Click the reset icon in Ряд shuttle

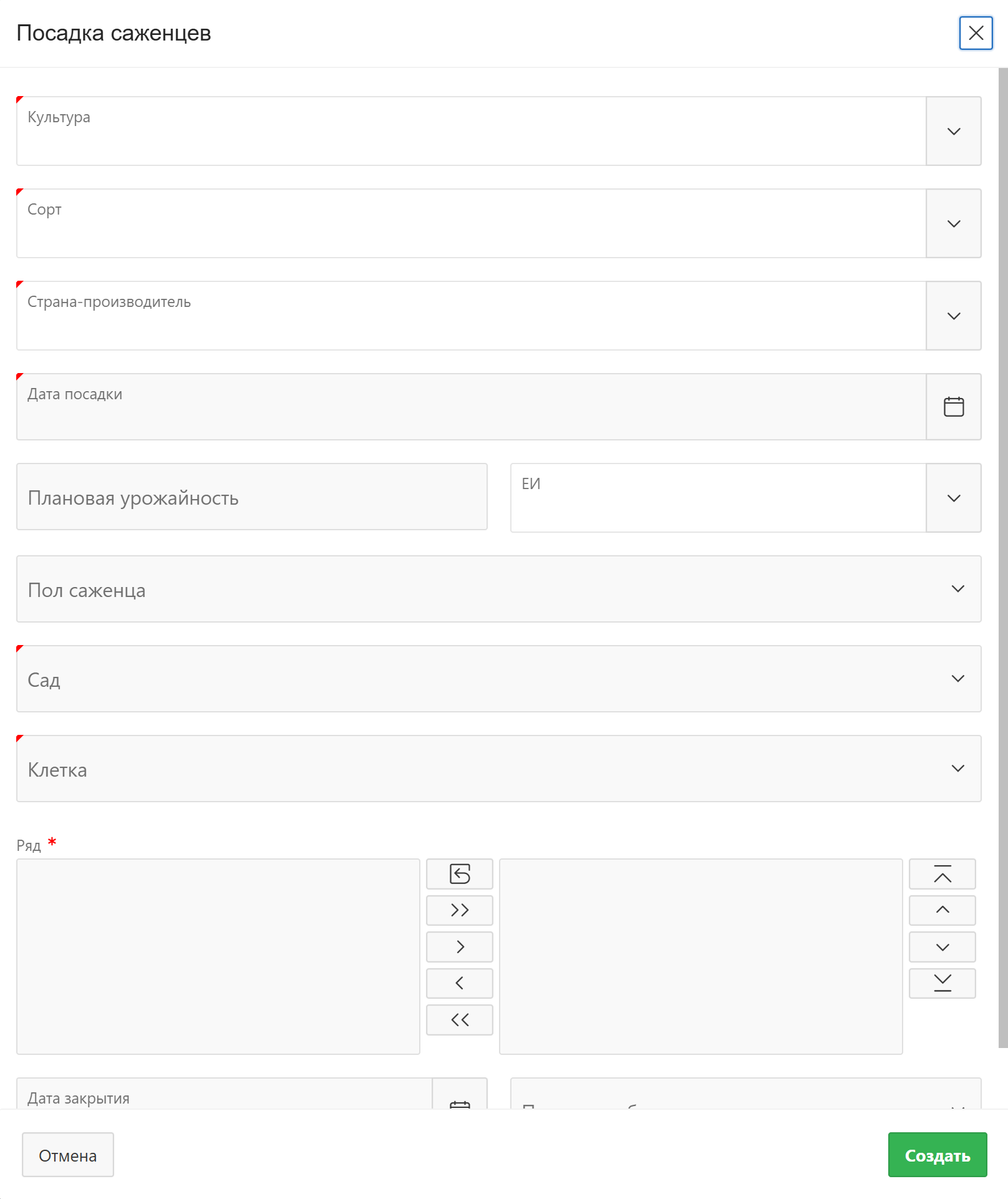point(460,874)
